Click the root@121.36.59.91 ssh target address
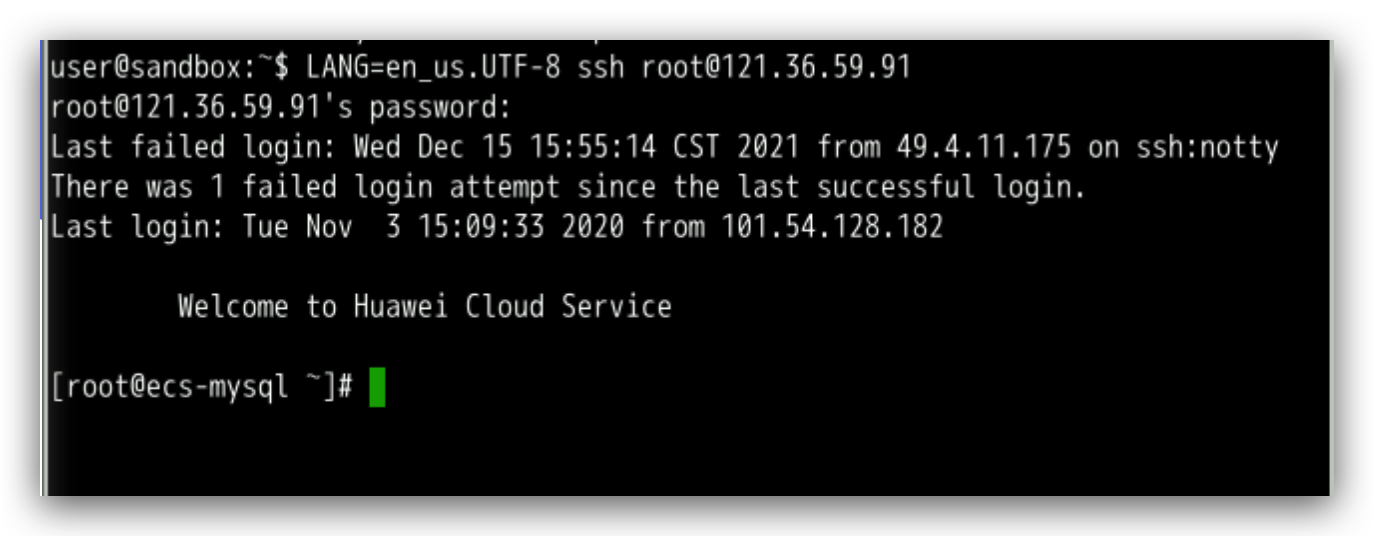Image resolution: width=1374 pixels, height=536 pixels. (776, 68)
